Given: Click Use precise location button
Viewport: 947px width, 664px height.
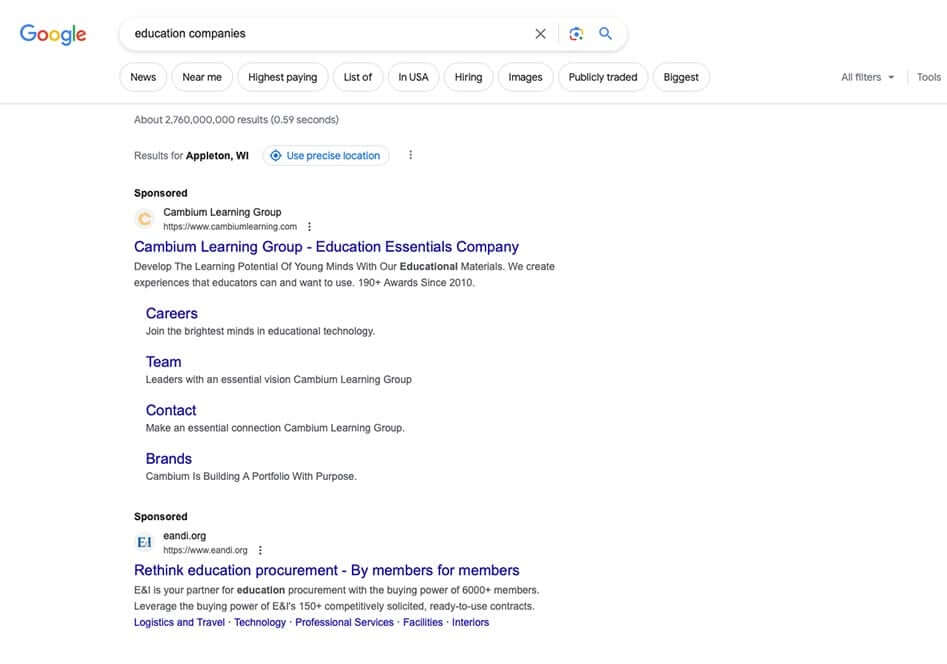Looking at the screenshot, I should (x=325, y=155).
